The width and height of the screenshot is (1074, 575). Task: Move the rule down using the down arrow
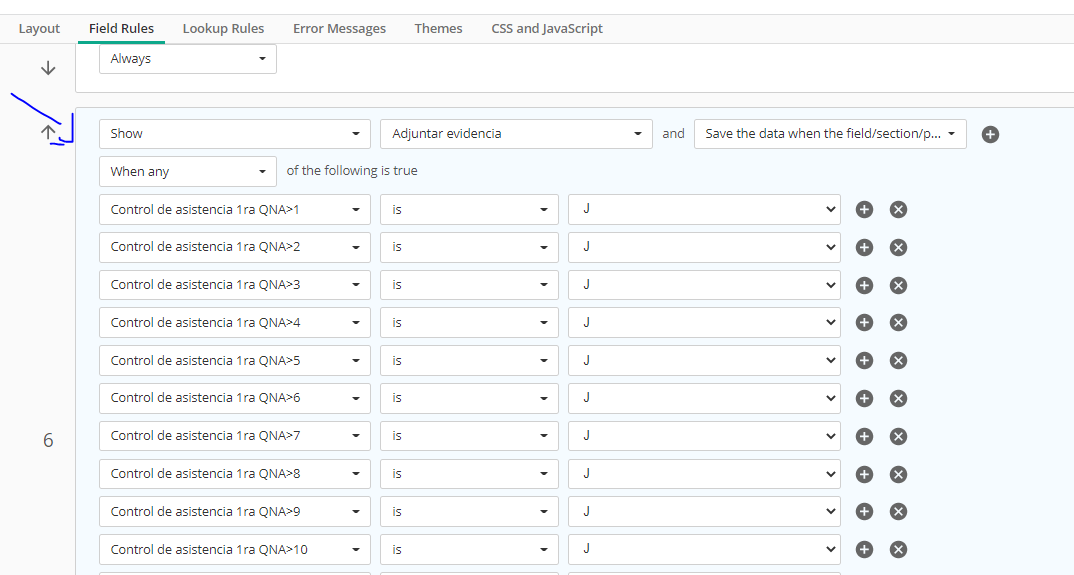(x=48, y=68)
